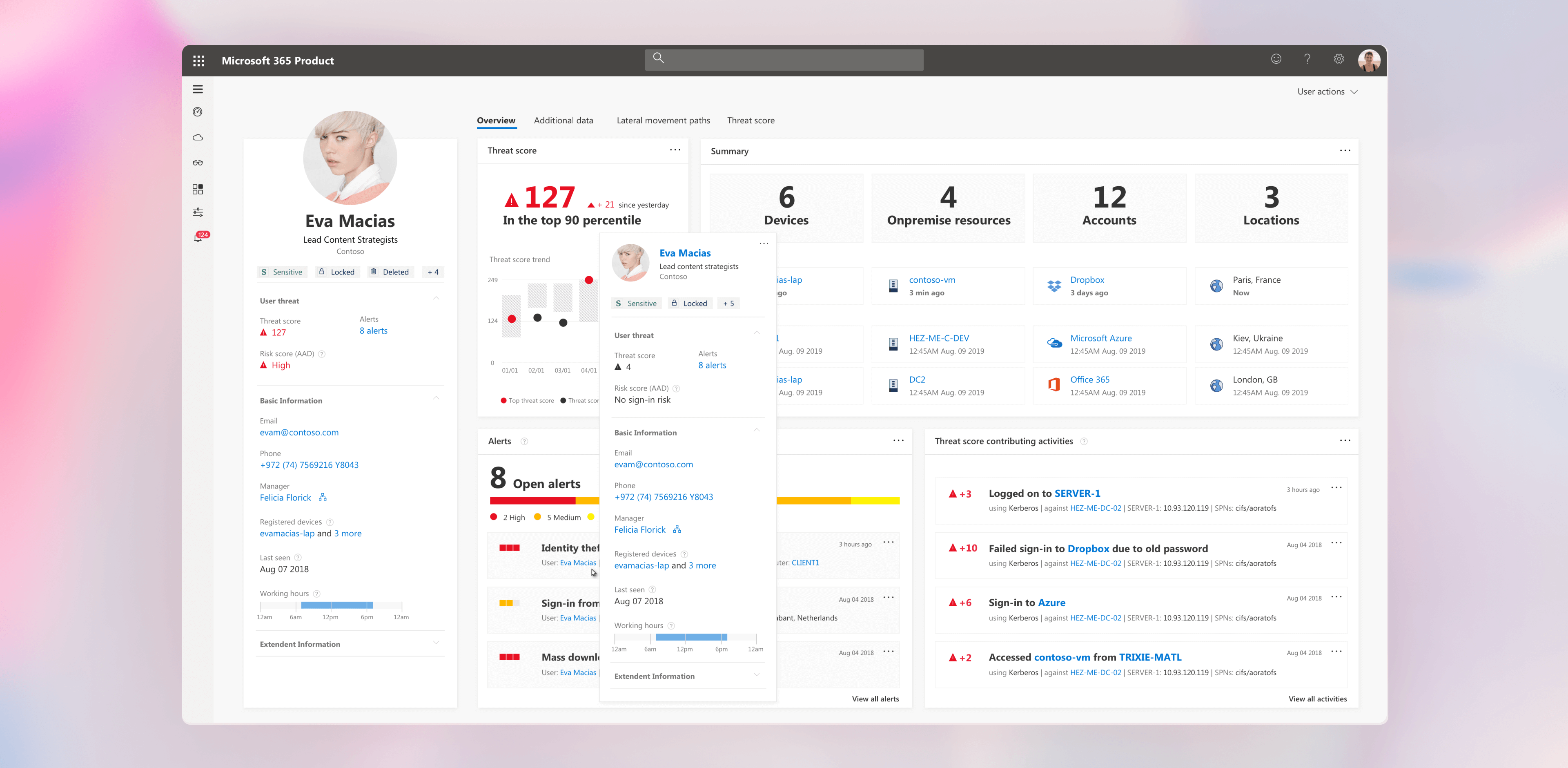Collapse the sidebar with the hamburger icon
Image resolution: width=1568 pixels, height=768 pixels.
coord(198,89)
